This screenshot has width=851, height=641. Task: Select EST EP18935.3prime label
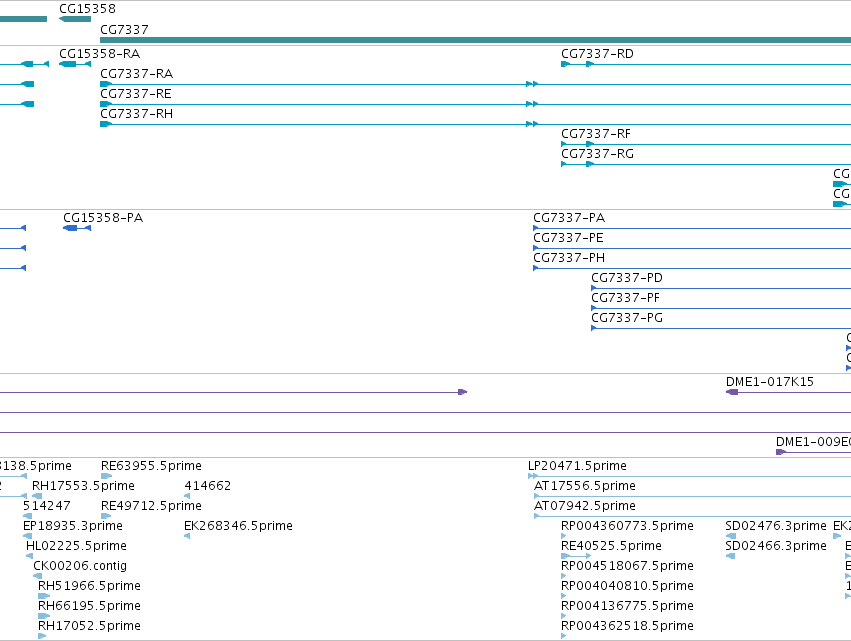tap(73, 526)
